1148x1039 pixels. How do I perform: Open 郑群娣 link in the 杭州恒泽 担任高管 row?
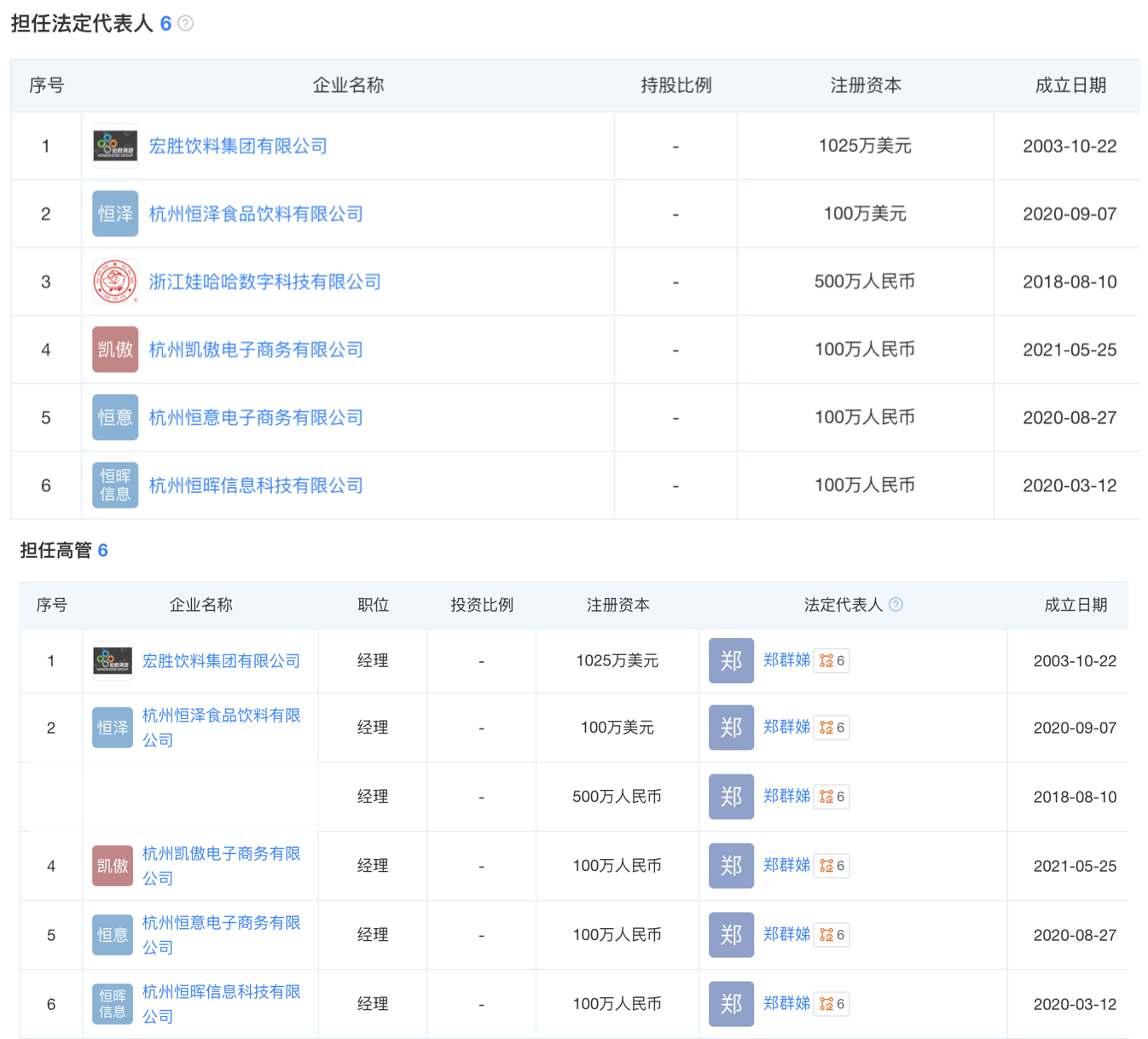click(x=786, y=727)
